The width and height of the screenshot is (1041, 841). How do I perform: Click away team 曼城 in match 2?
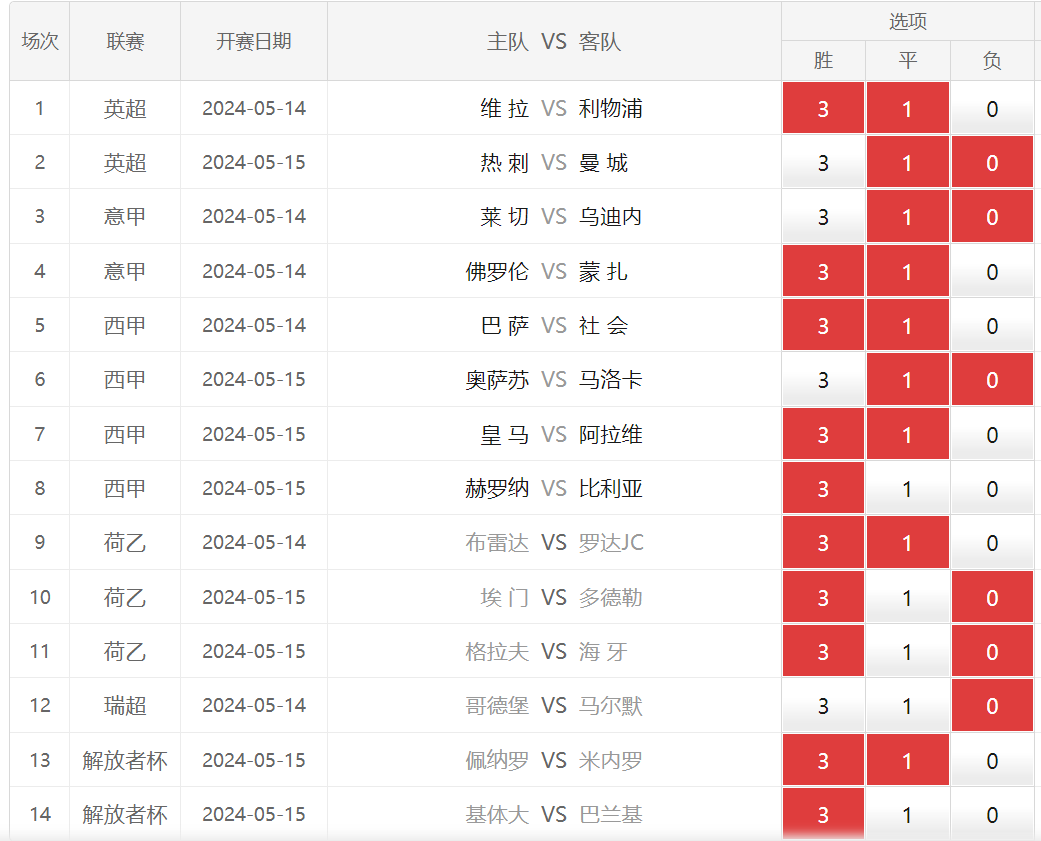[x=603, y=163]
